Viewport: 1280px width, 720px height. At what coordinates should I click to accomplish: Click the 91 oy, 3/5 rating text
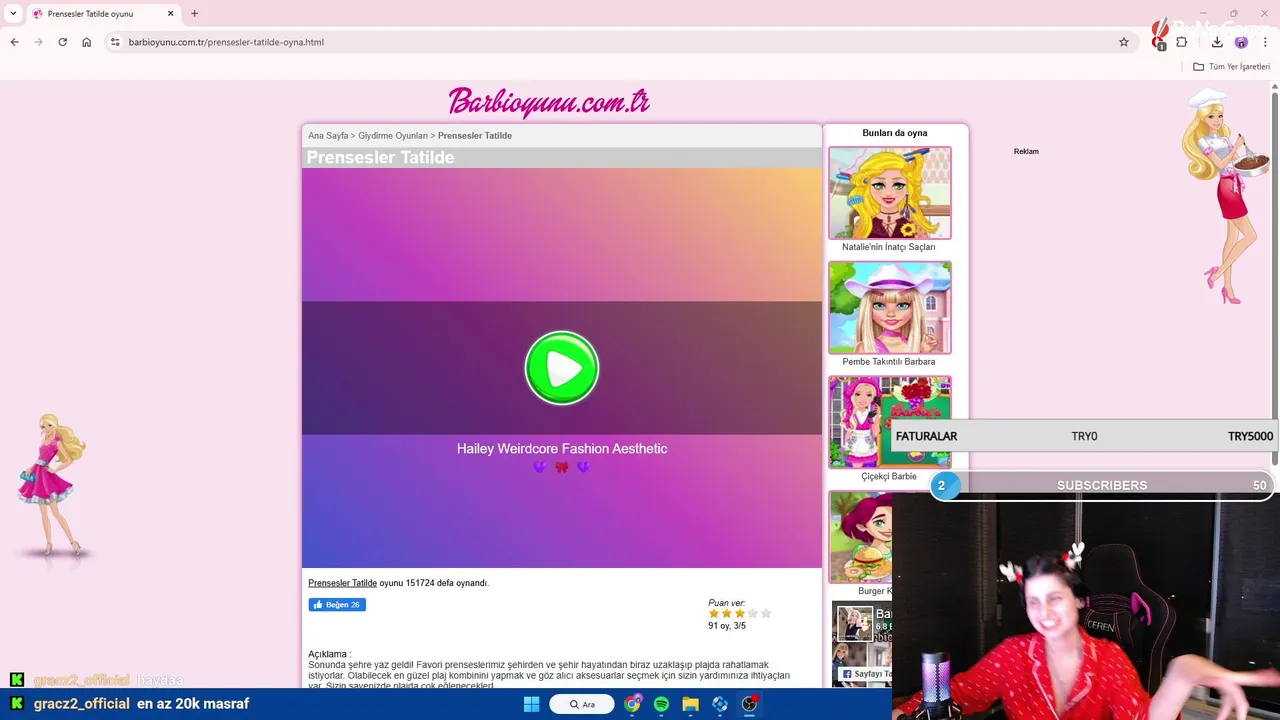coord(727,626)
